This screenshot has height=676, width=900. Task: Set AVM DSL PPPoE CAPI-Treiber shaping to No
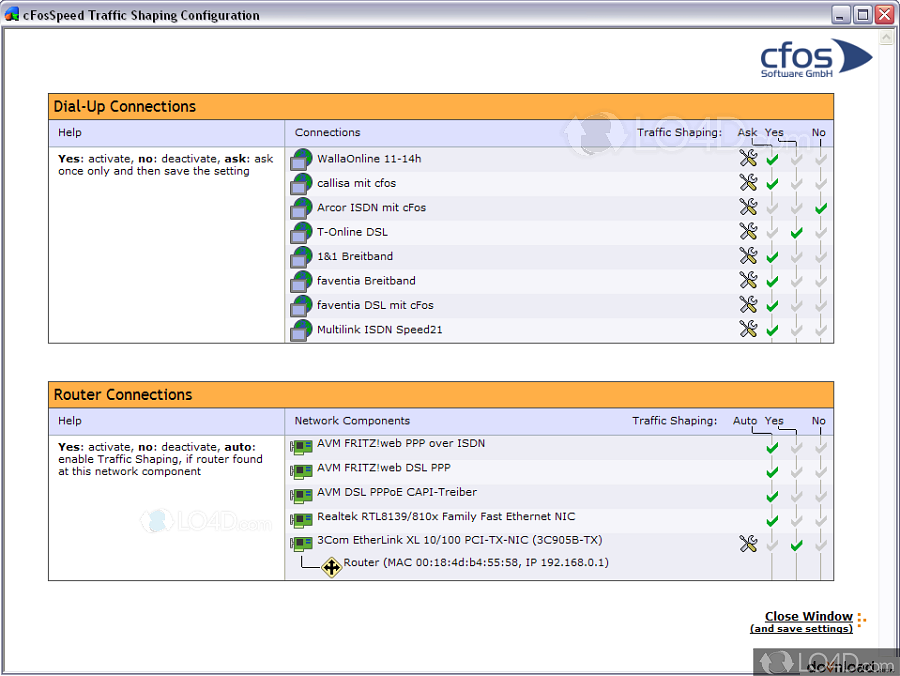click(x=821, y=496)
